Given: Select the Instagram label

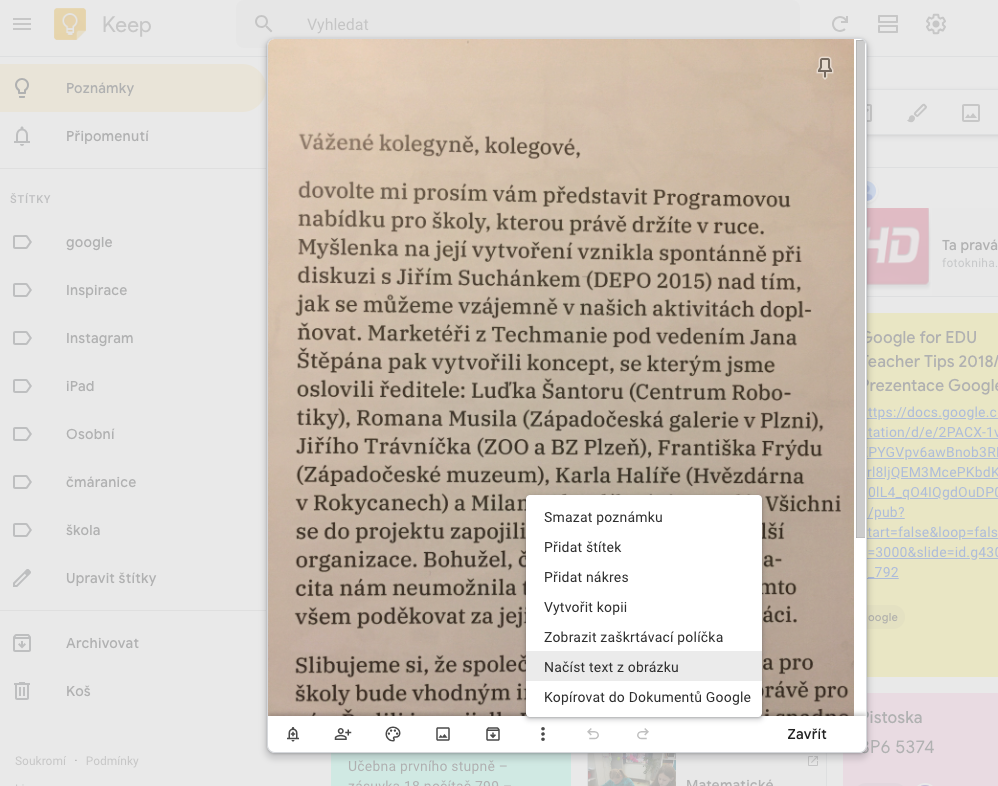Looking at the screenshot, I should [x=132, y=338].
